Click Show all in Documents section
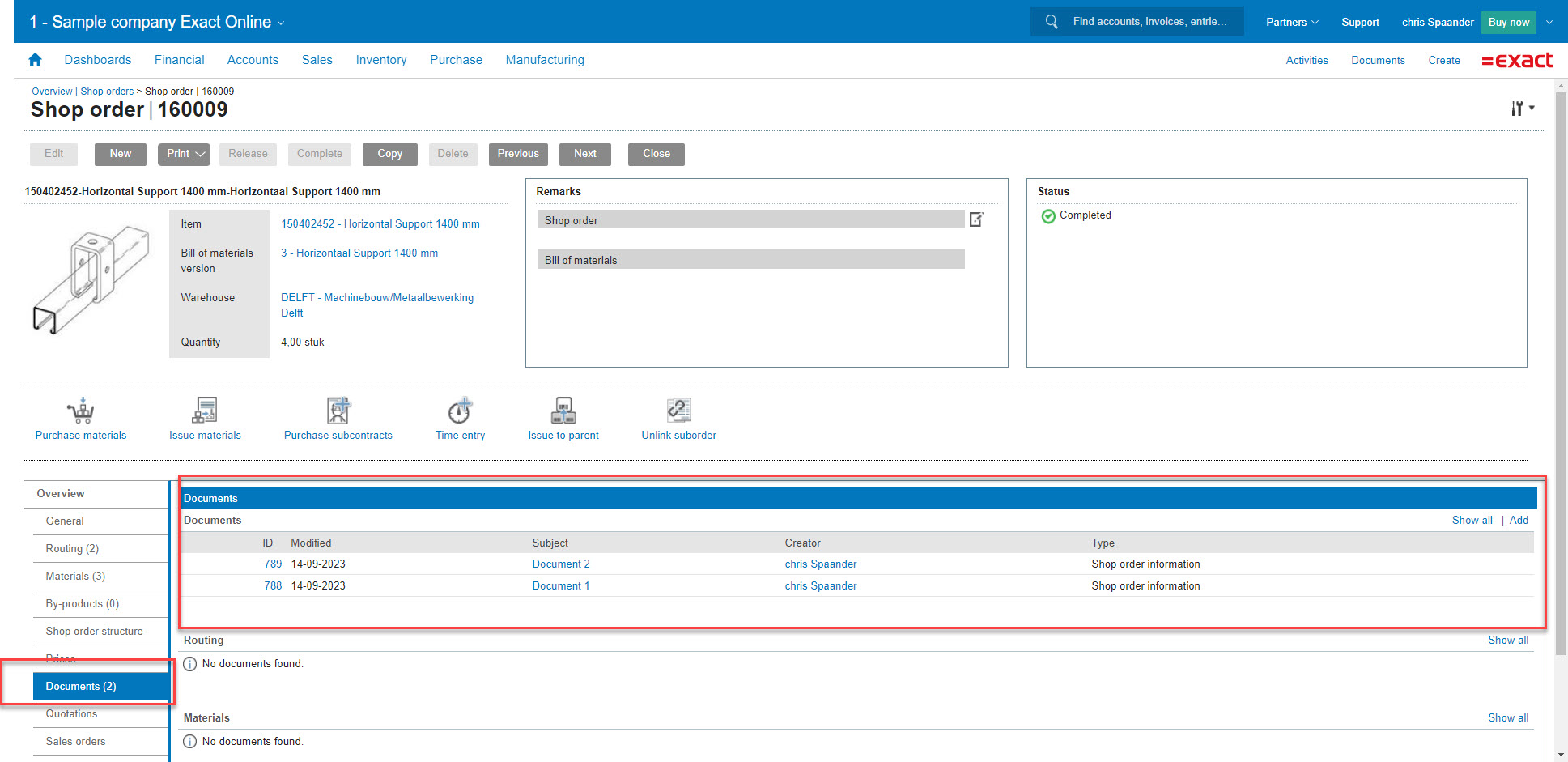The height and width of the screenshot is (762, 1568). (x=1472, y=521)
